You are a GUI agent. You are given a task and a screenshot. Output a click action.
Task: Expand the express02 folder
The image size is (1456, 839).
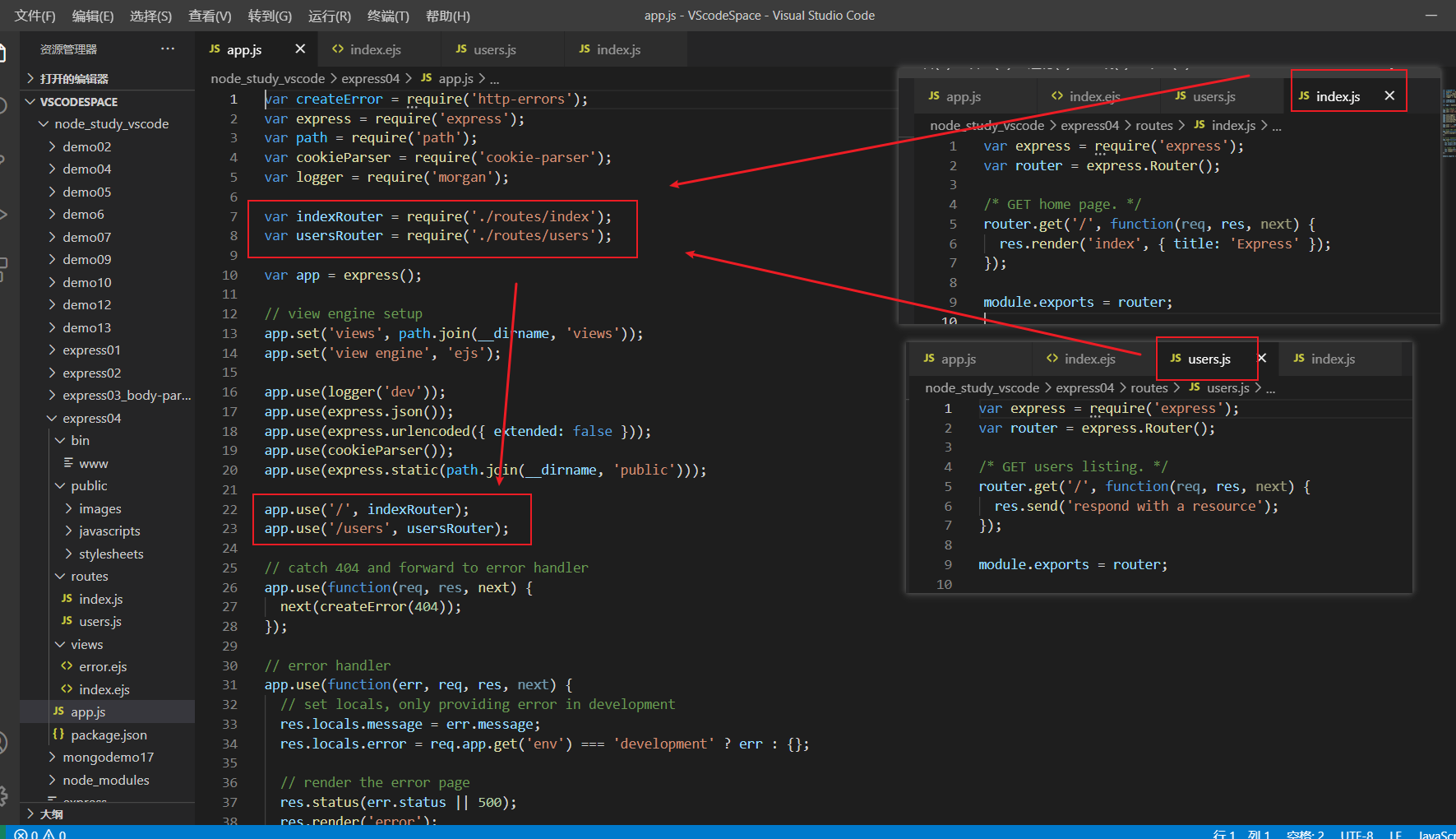pos(107,373)
